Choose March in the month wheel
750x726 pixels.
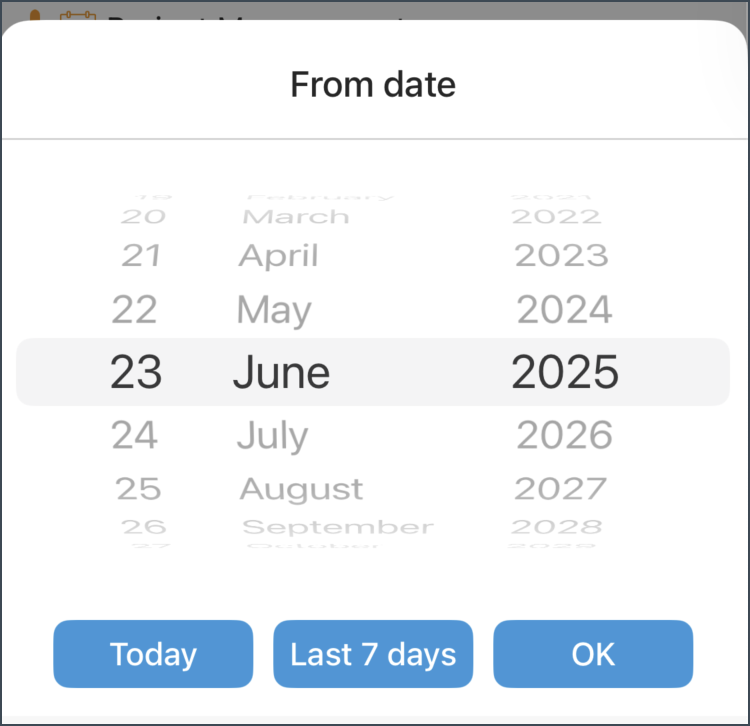click(x=296, y=217)
